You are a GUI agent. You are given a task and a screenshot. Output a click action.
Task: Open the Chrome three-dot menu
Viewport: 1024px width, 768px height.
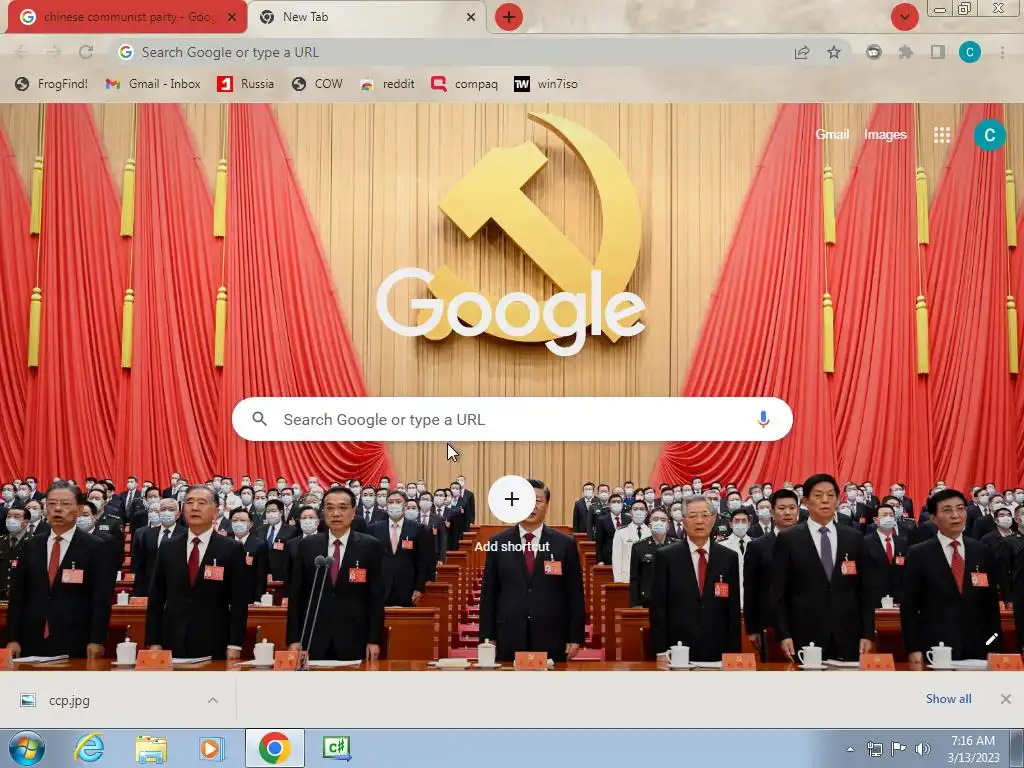pos(1002,52)
